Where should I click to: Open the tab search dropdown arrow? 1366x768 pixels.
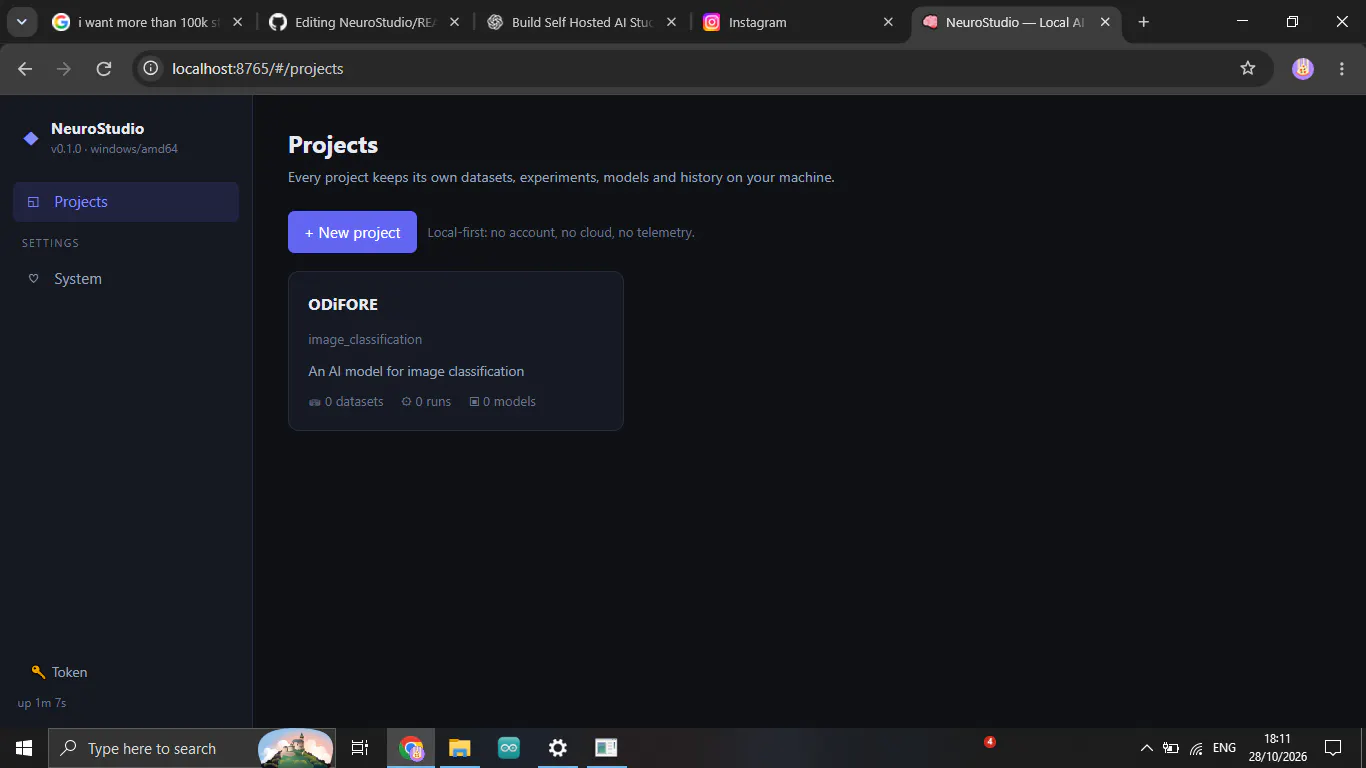point(21,22)
